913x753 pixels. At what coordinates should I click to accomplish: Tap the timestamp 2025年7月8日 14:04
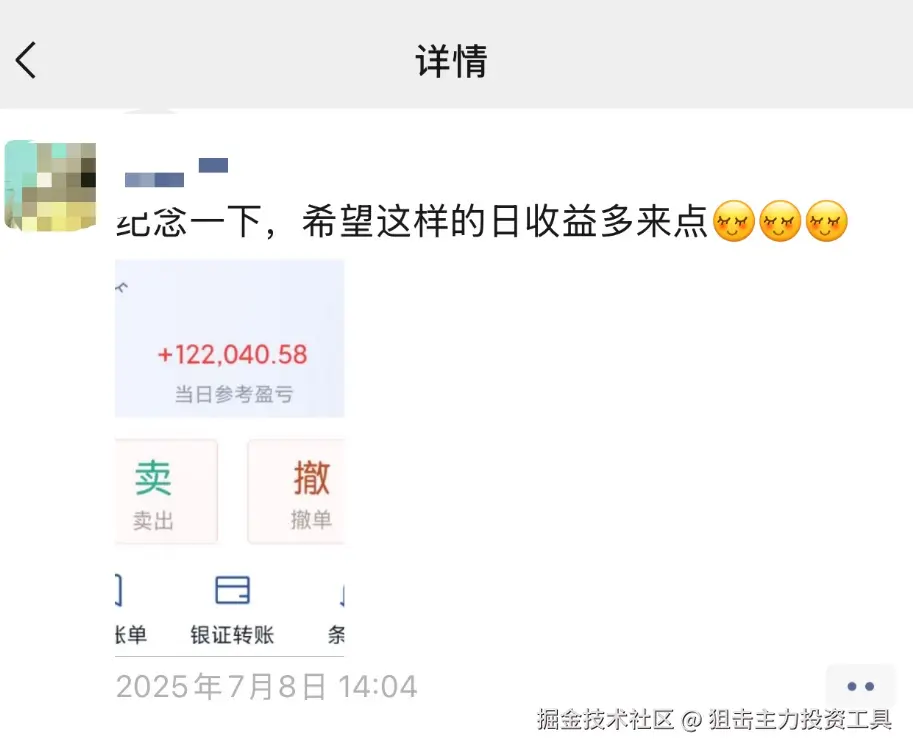267,686
